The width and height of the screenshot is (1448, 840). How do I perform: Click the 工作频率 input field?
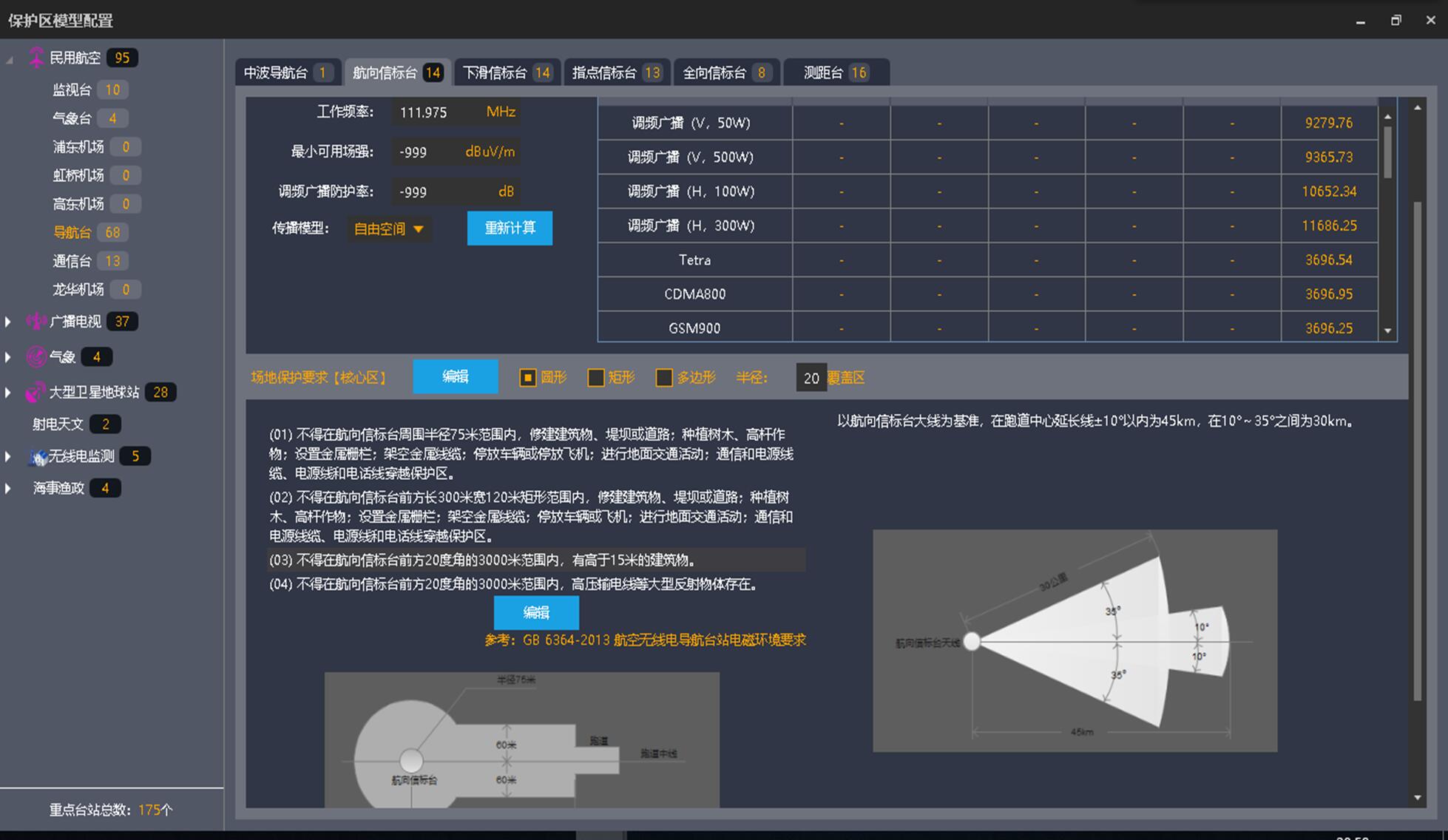coord(436,112)
